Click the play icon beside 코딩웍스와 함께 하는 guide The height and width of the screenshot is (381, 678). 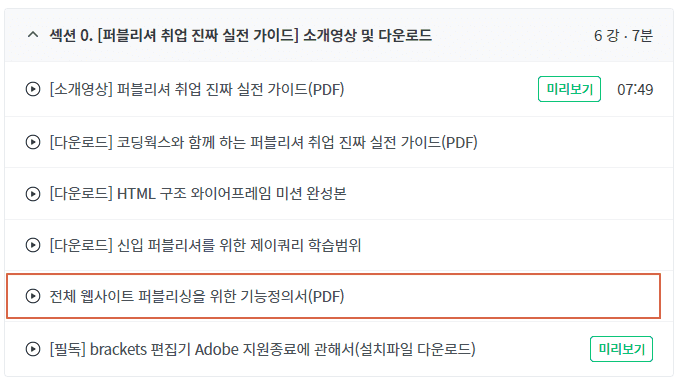[33, 142]
